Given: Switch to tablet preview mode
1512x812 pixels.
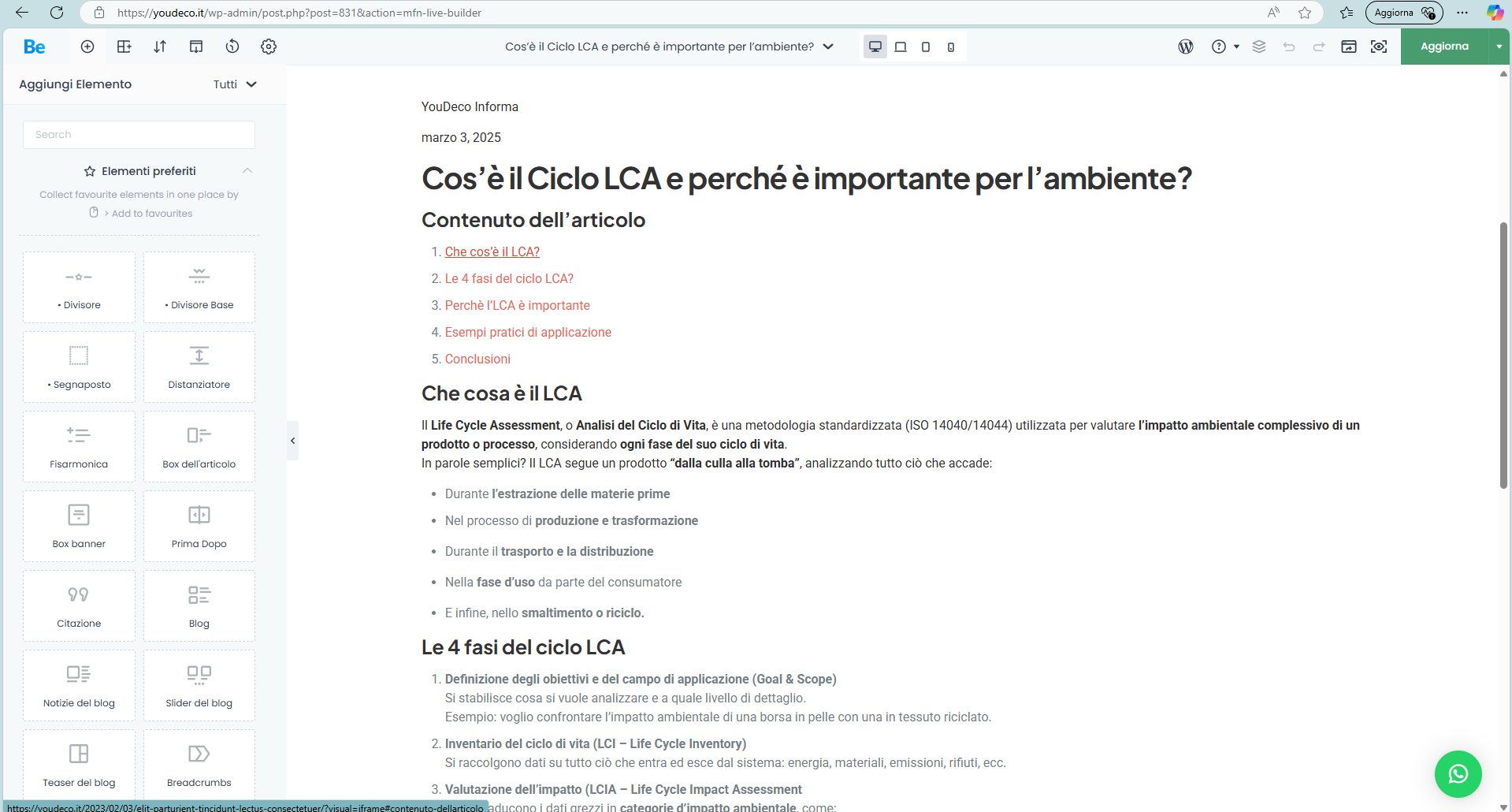Looking at the screenshot, I should point(926,47).
